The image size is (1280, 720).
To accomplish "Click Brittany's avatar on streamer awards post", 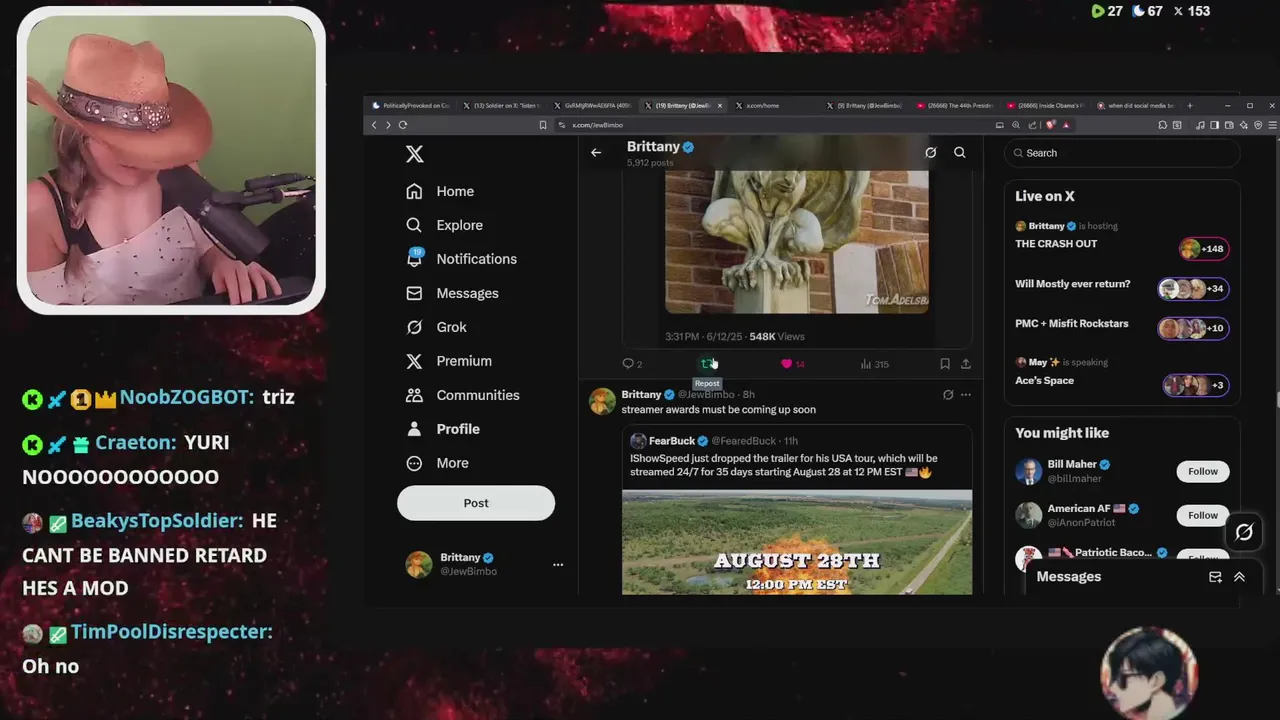I will 602,401.
